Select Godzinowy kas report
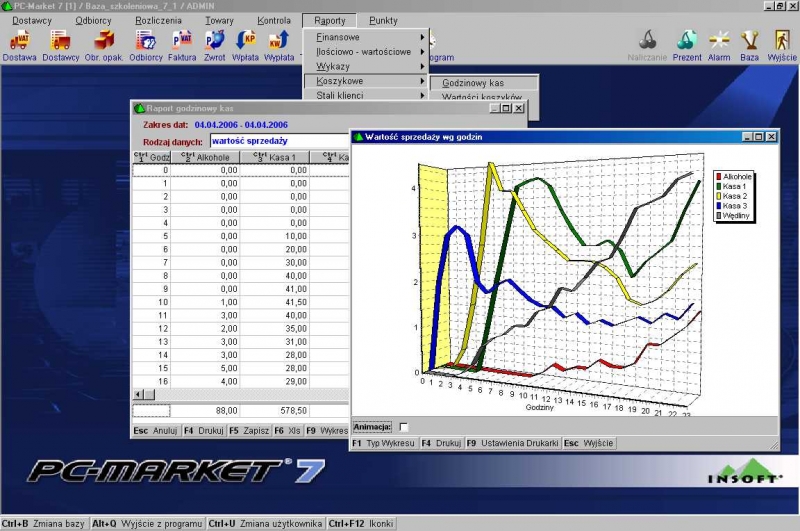 pyautogui.click(x=484, y=83)
